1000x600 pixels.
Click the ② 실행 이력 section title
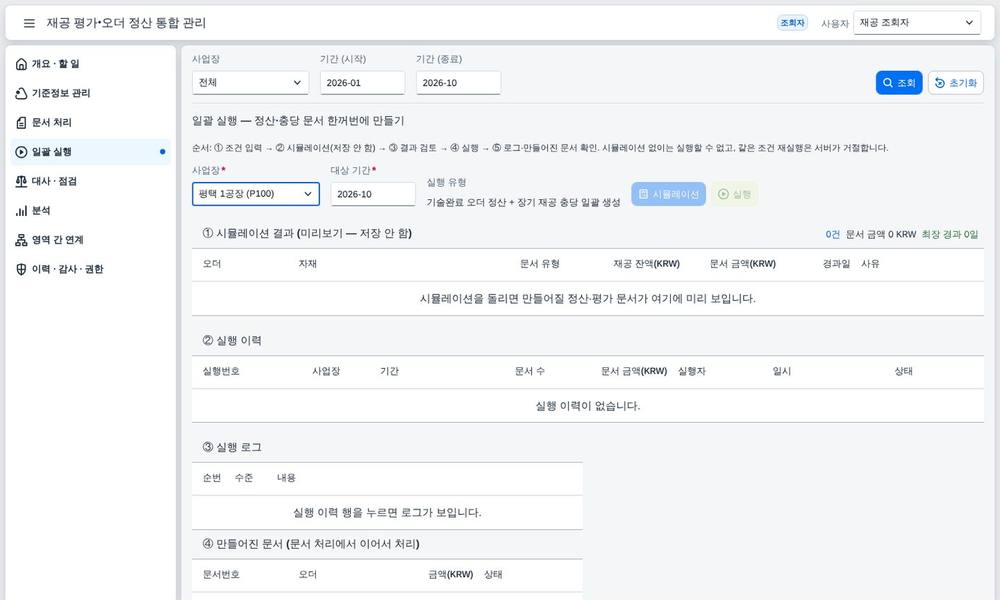232,340
